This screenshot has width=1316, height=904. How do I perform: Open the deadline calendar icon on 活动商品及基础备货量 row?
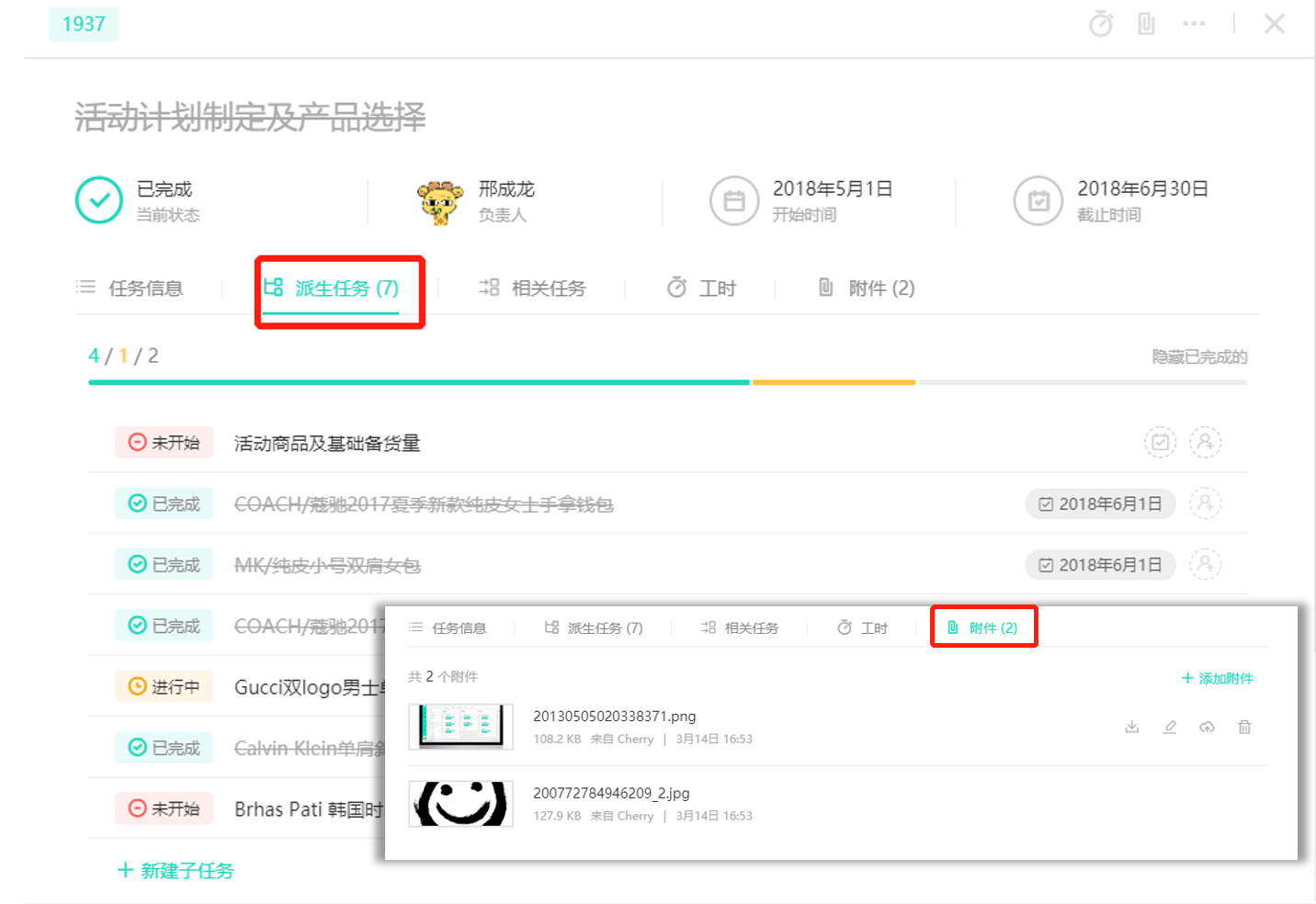click(1160, 442)
